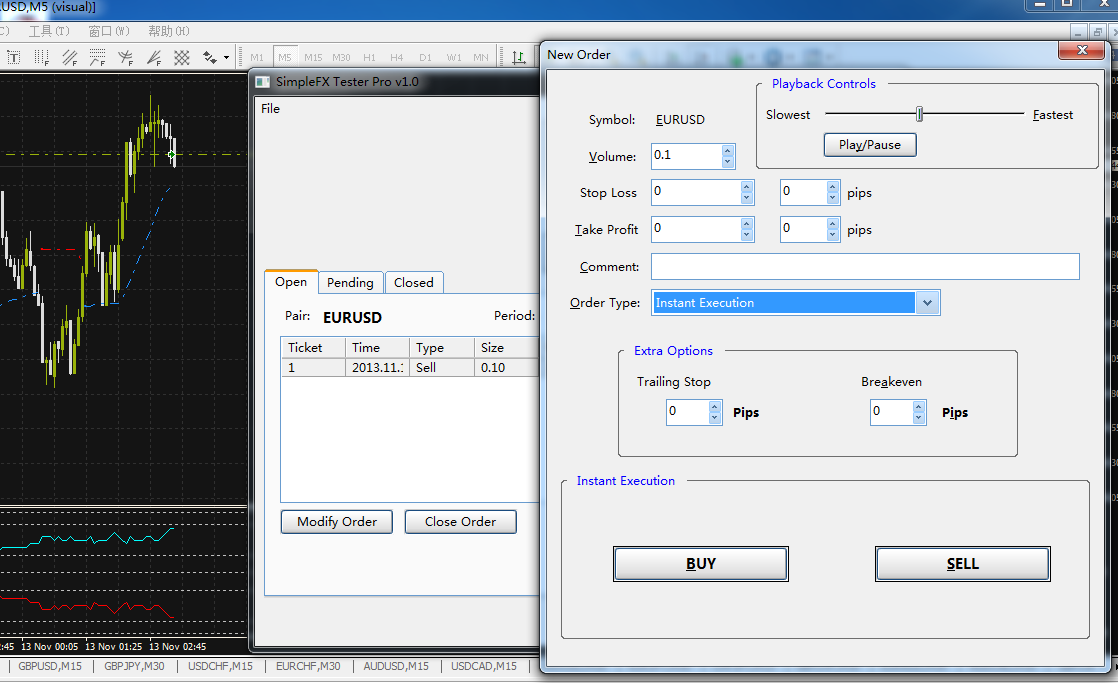The image size is (1118, 683).
Task: Switch chart to M30 timeframe
Action: click(342, 58)
